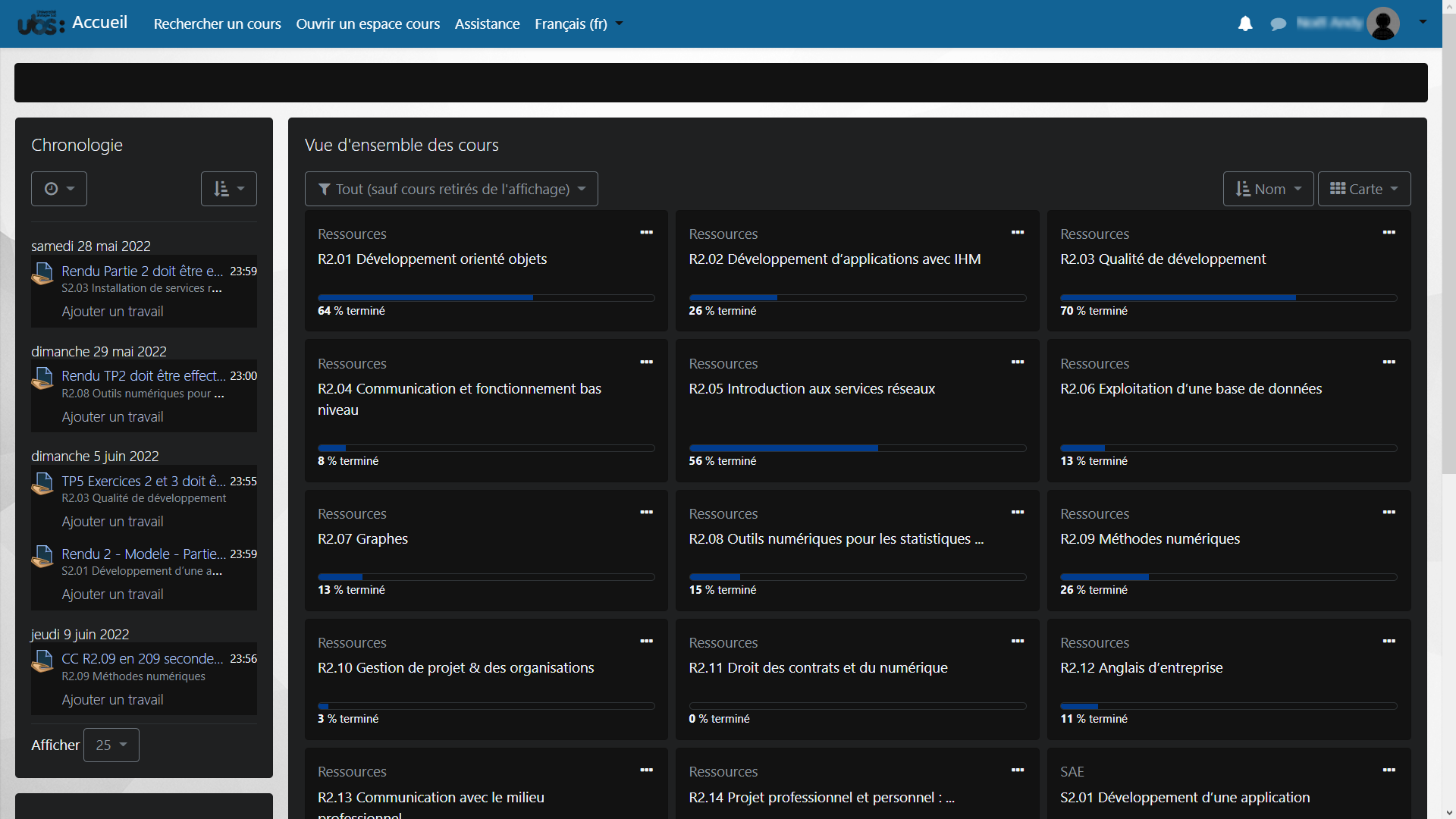Click R2.03 Qualité progress bar
1456x819 pixels.
click(x=1228, y=298)
